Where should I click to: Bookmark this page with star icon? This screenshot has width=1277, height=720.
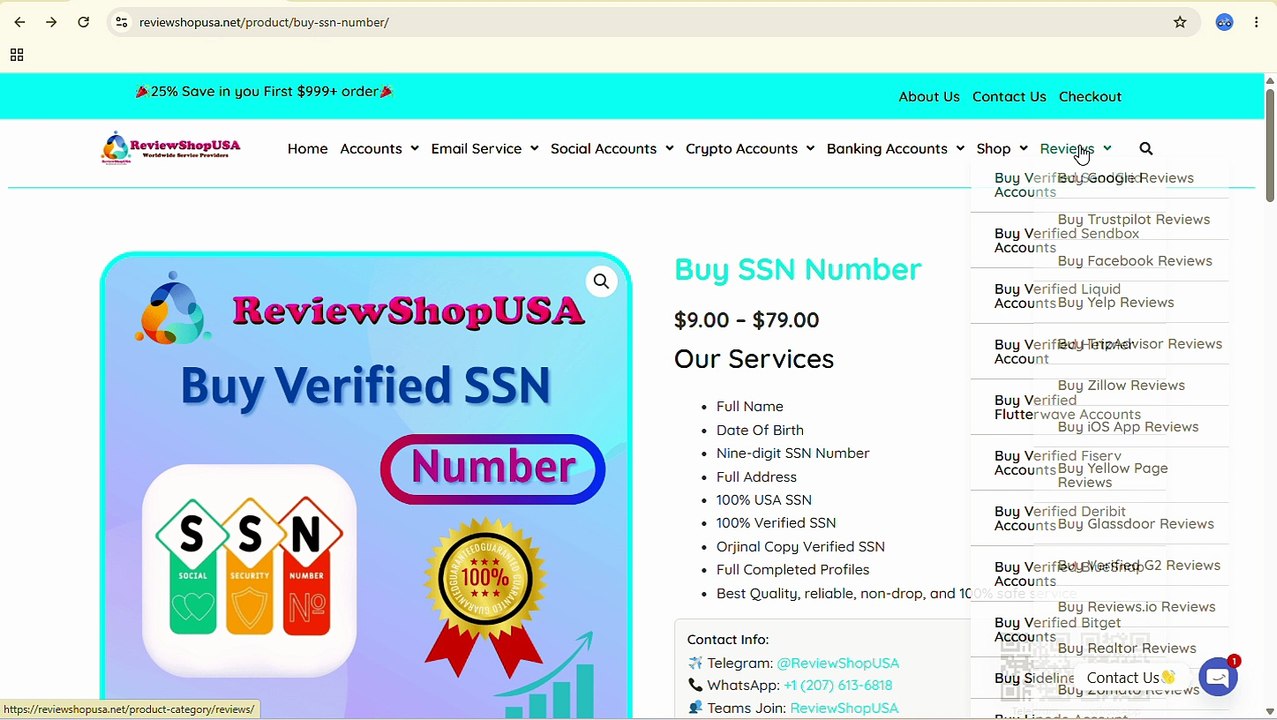1180,22
